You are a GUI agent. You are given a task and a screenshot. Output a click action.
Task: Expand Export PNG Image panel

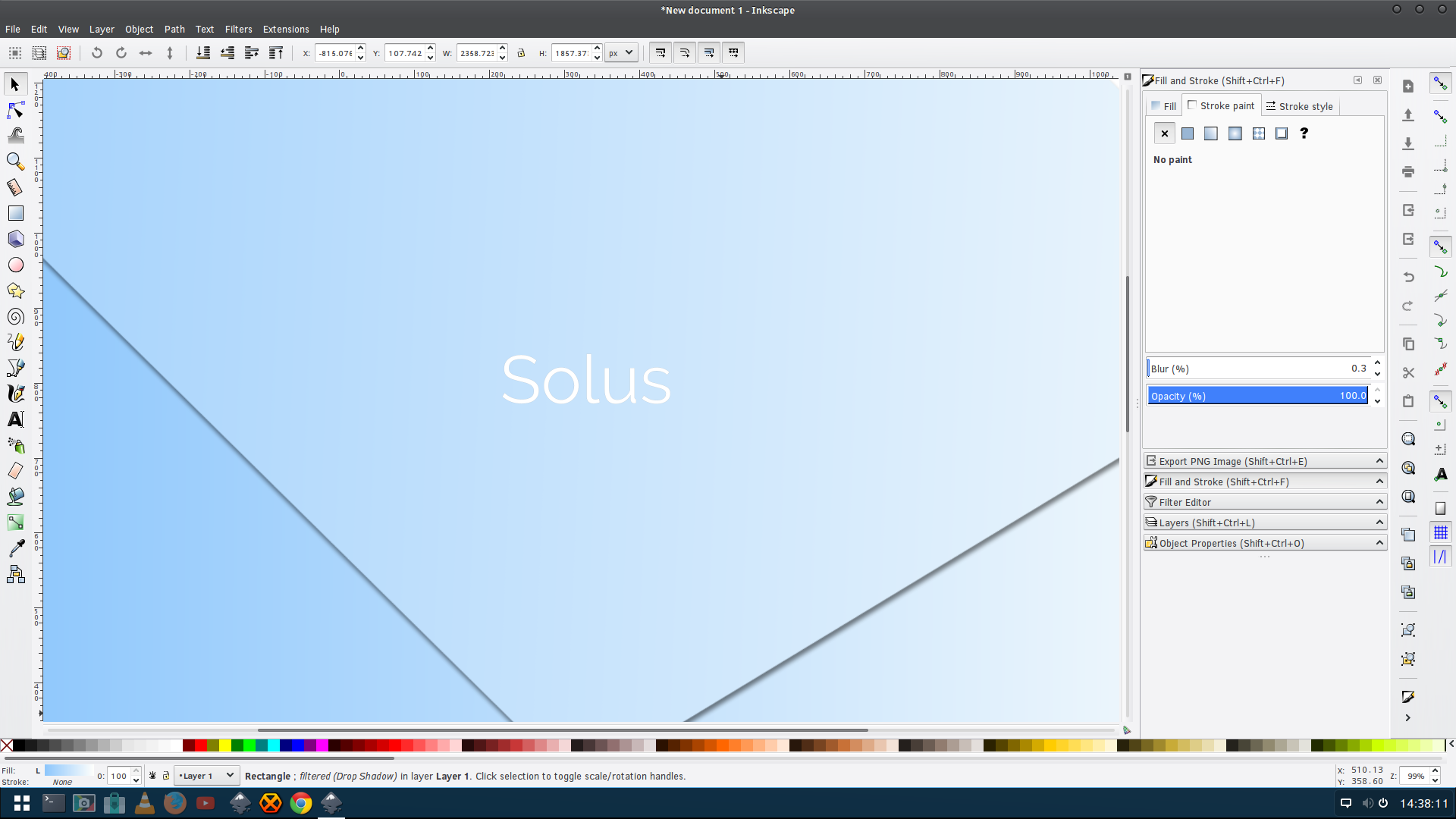click(1265, 461)
